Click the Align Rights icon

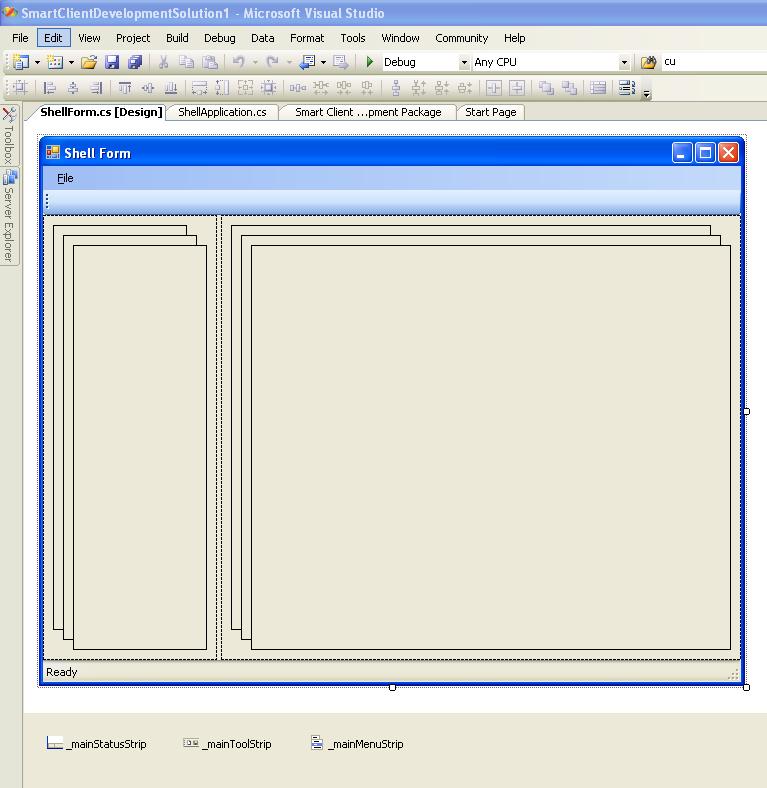(x=96, y=88)
